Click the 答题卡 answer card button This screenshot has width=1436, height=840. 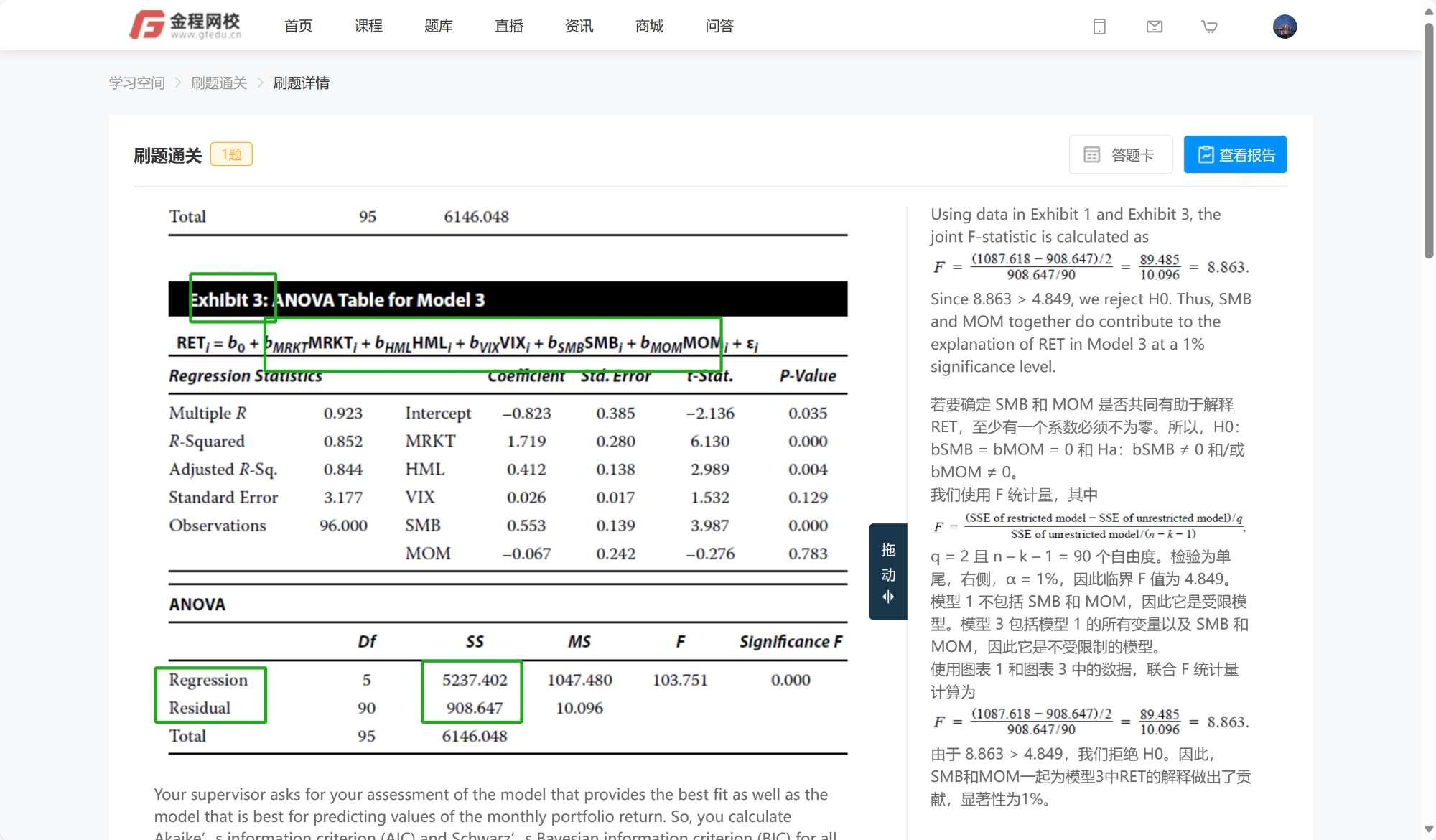[x=1120, y=154]
